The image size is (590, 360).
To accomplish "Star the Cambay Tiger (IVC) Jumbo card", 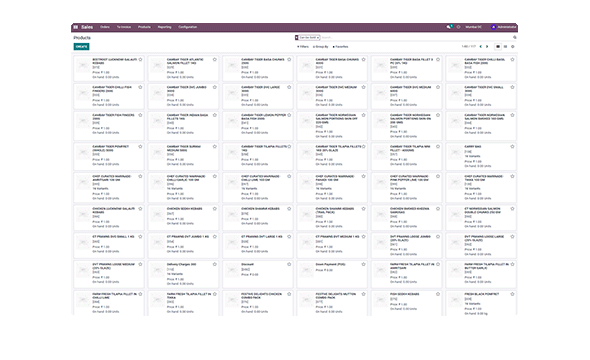I will (214, 87).
